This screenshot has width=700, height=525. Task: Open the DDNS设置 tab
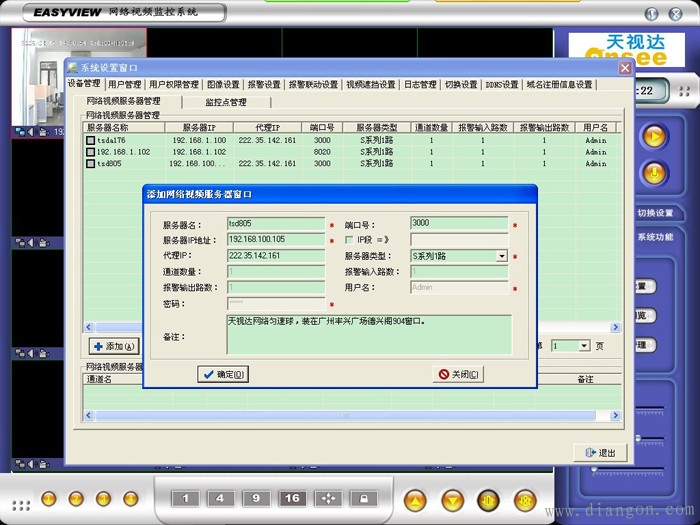tap(502, 84)
